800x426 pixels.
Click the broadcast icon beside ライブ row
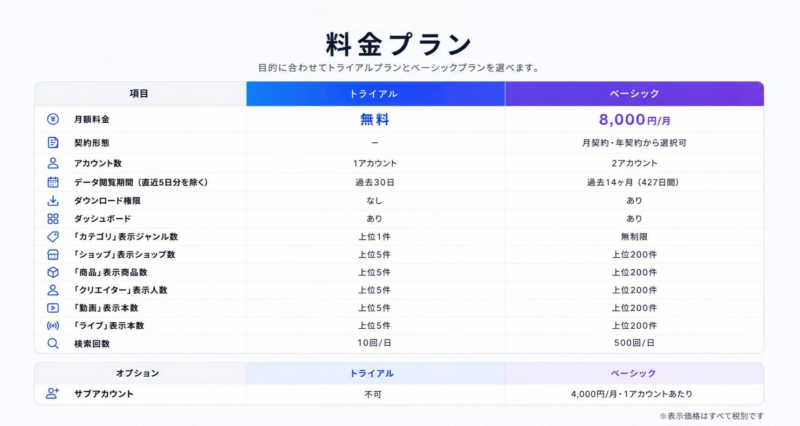click(53, 325)
